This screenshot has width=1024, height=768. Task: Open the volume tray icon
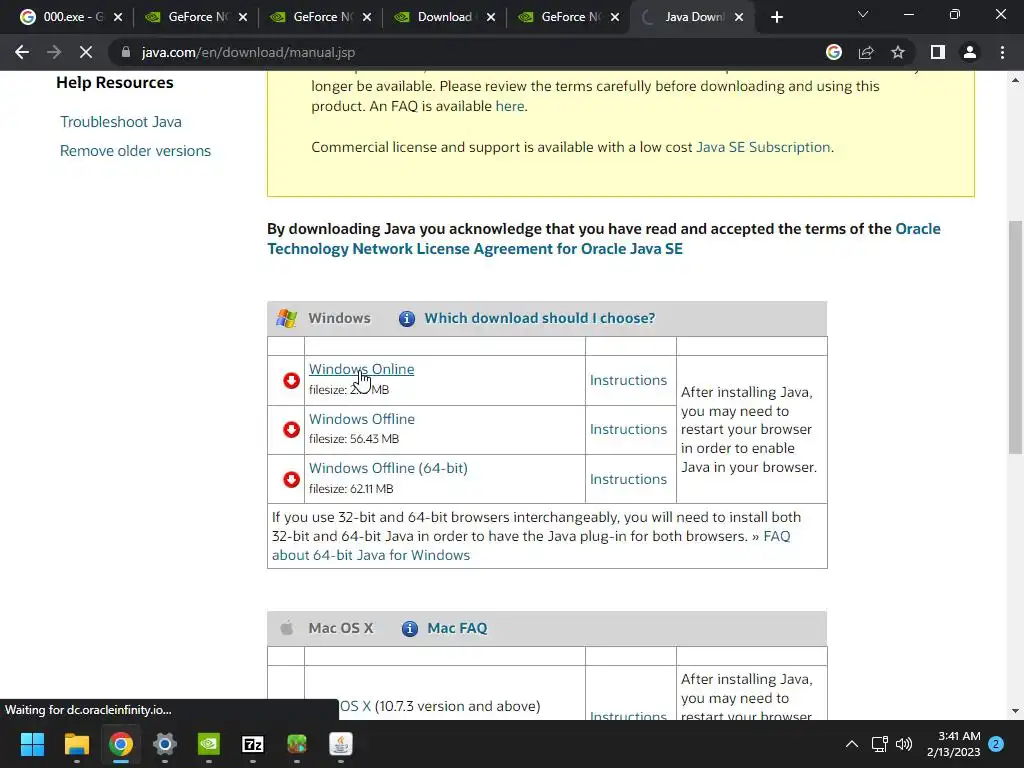tap(904, 744)
